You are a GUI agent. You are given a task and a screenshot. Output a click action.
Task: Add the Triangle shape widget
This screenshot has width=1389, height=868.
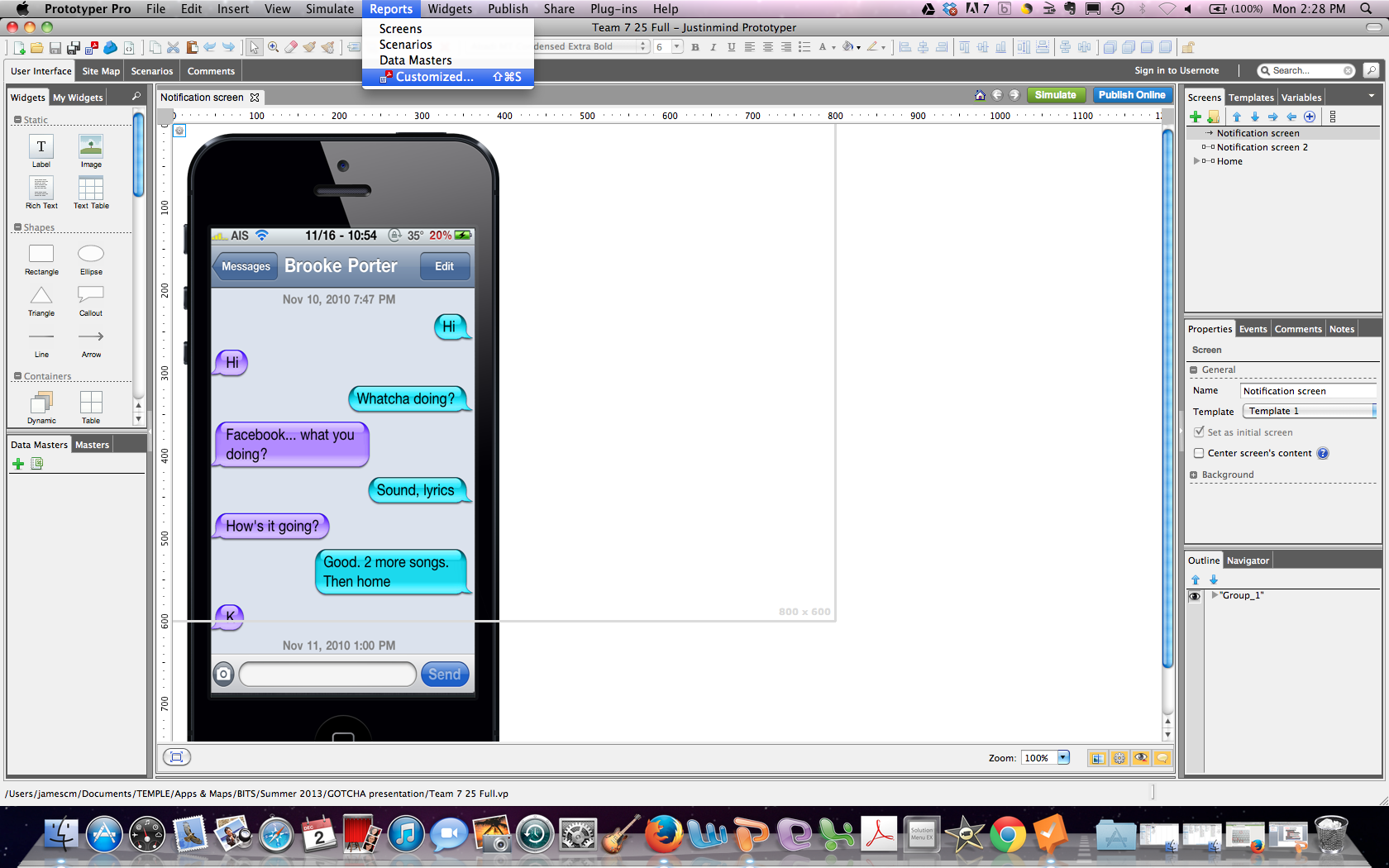tap(41, 300)
